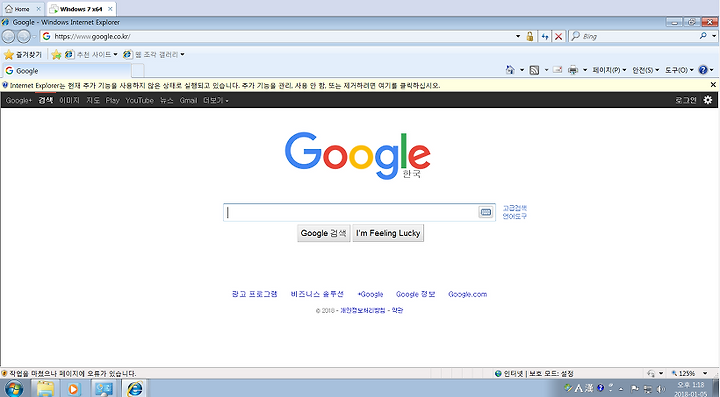Click the 고급검색 advanced search link
The image size is (720, 397).
click(x=515, y=208)
